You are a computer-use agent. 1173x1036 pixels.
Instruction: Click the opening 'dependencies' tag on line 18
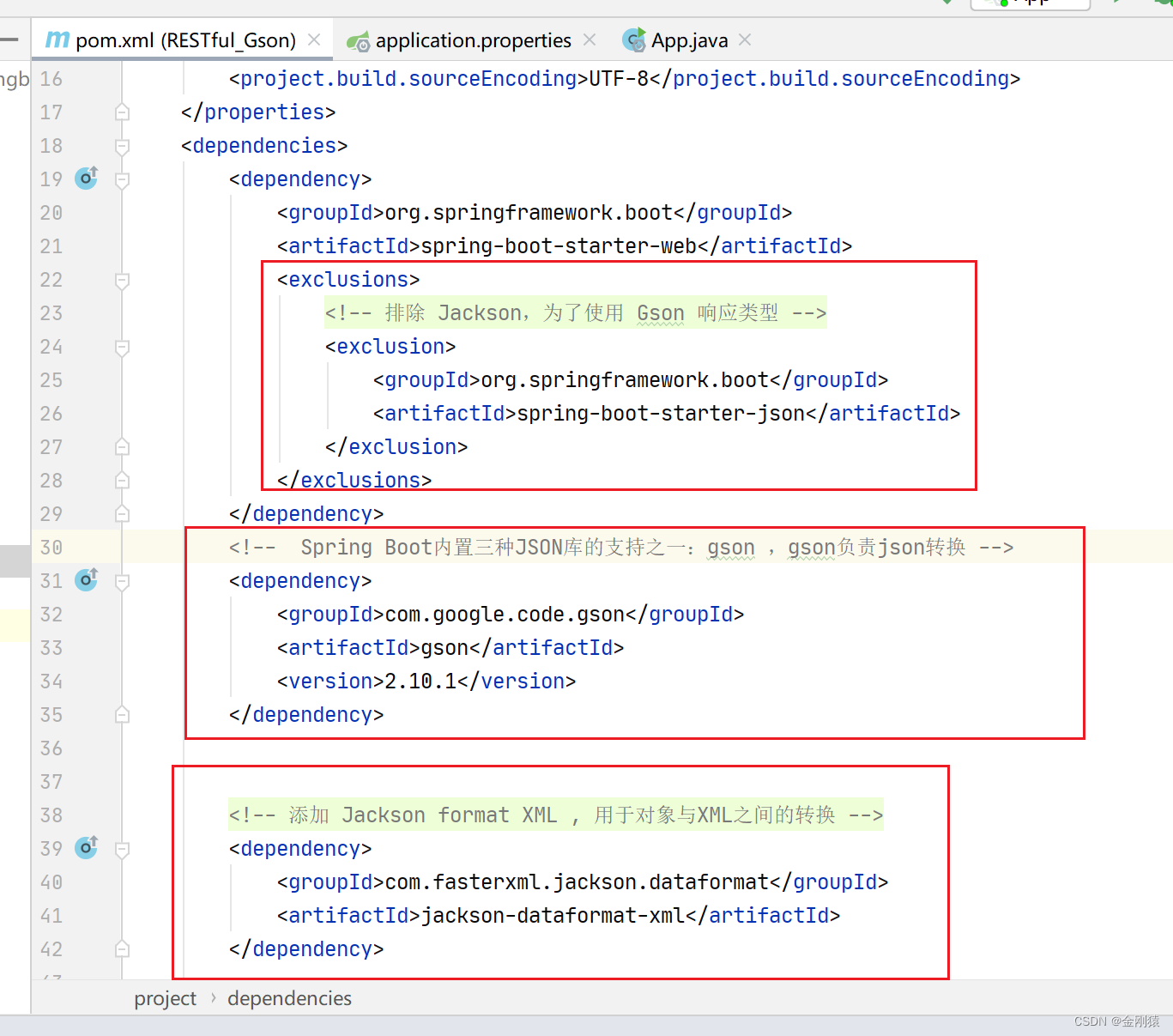tap(264, 146)
